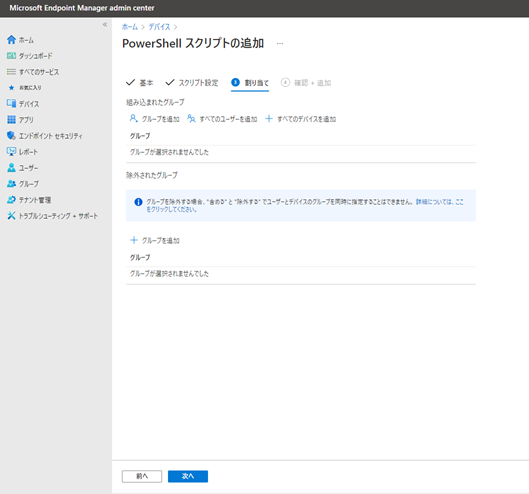Select the 確認 + 追加 step tab

coord(306,83)
